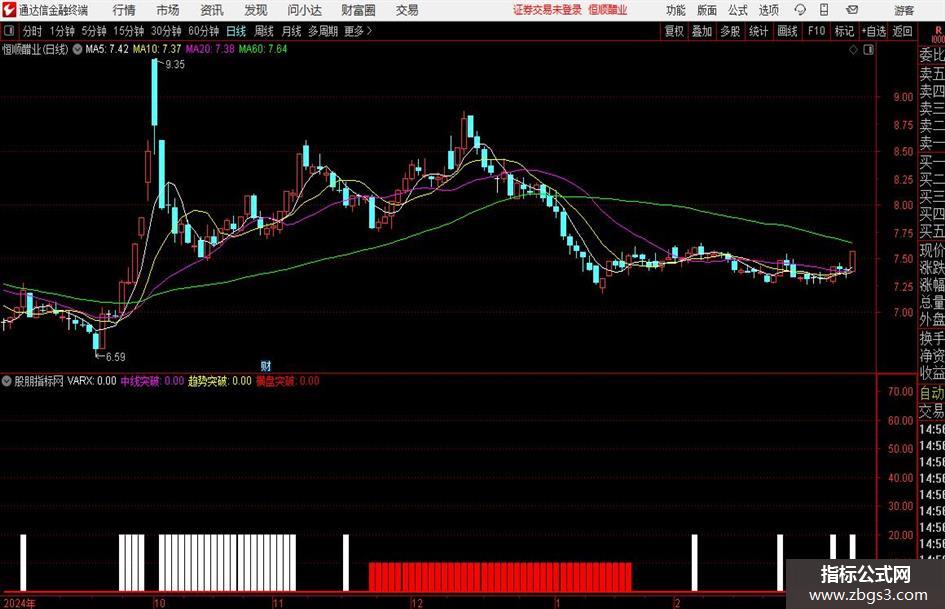Click the customer service headset icon

[800, 10]
